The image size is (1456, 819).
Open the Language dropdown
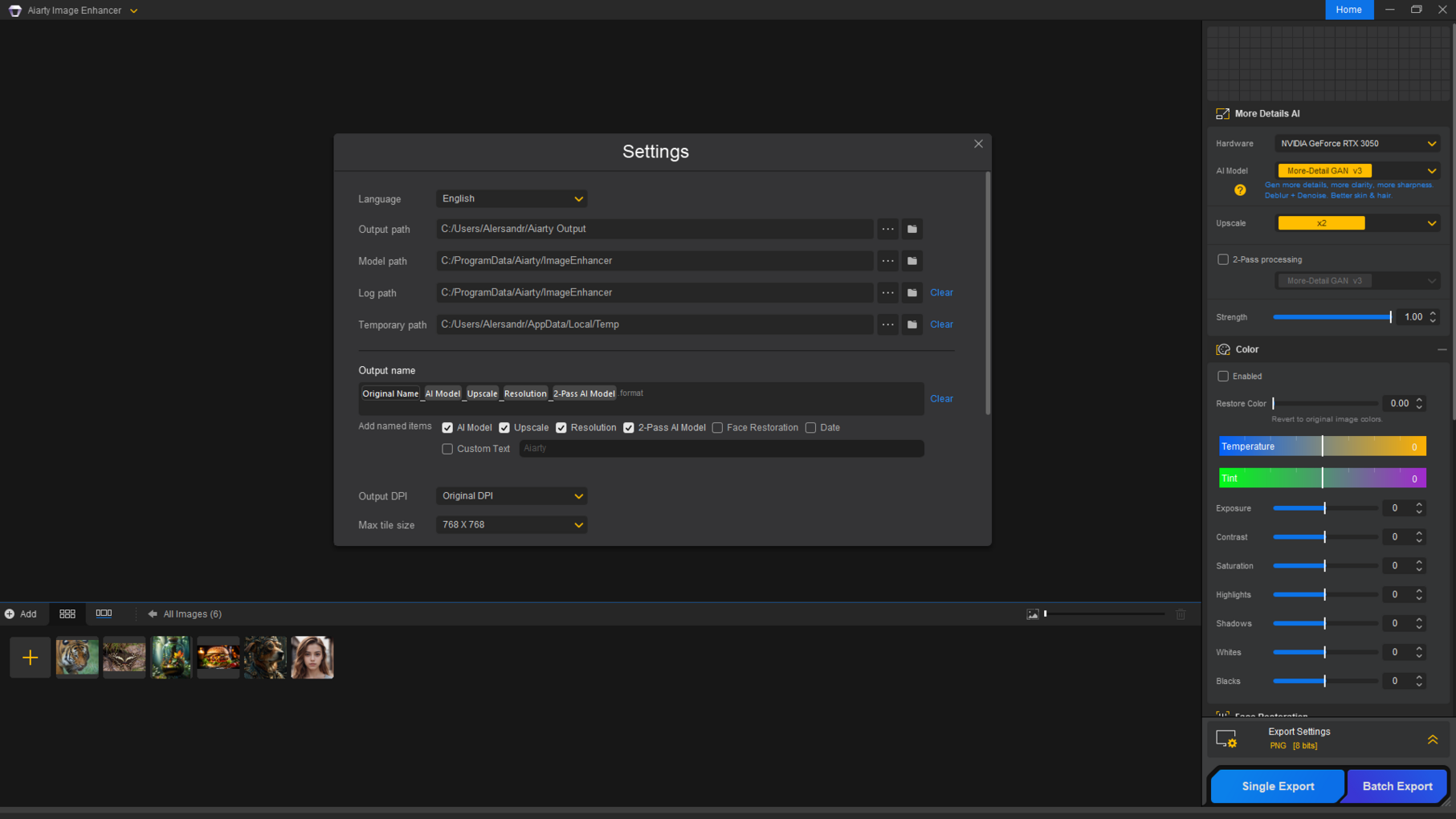point(512,199)
